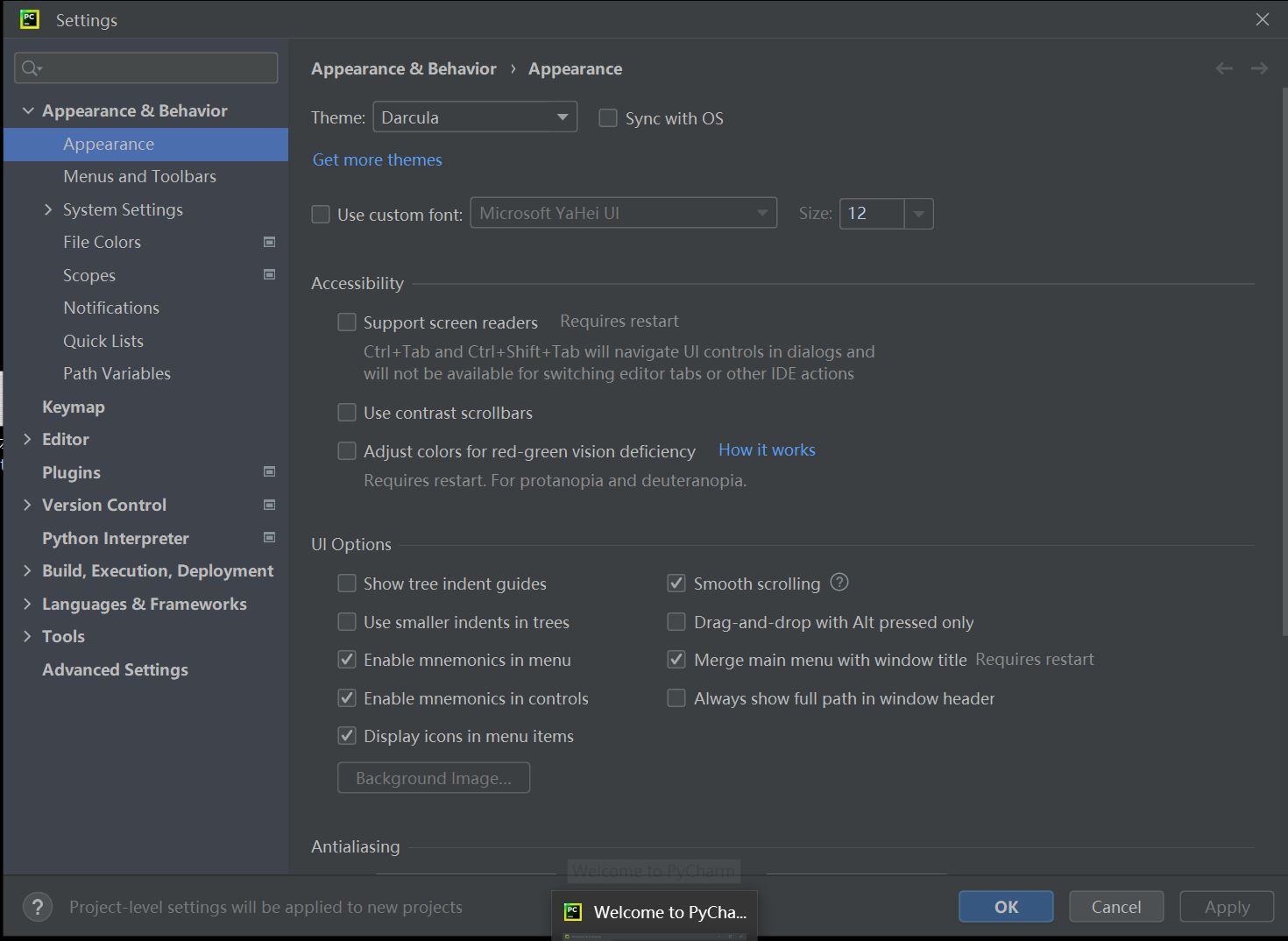Enable Use smaller indents in trees
This screenshot has height=941, width=1288.
[x=347, y=622]
